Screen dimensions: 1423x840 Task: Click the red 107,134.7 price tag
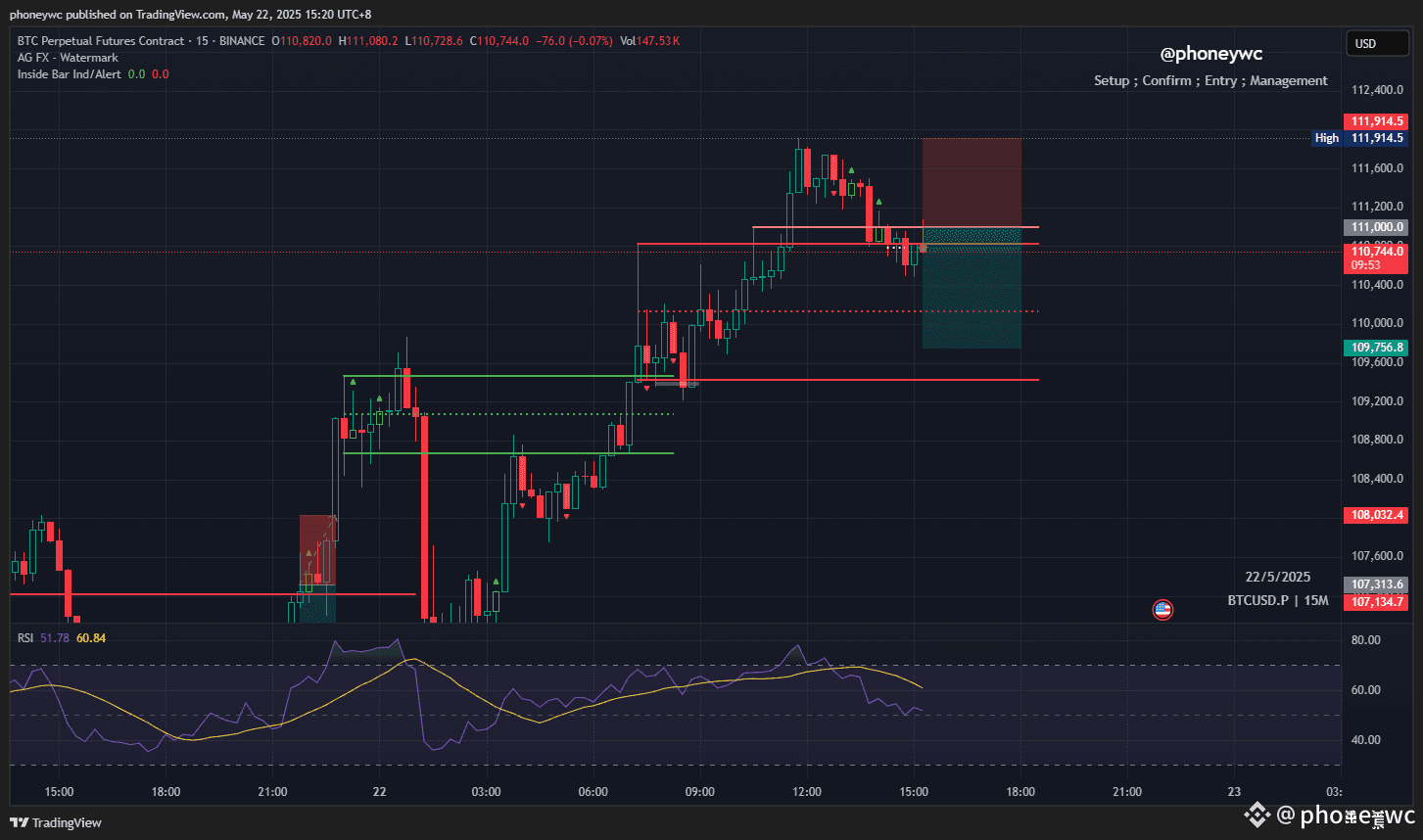click(1377, 602)
